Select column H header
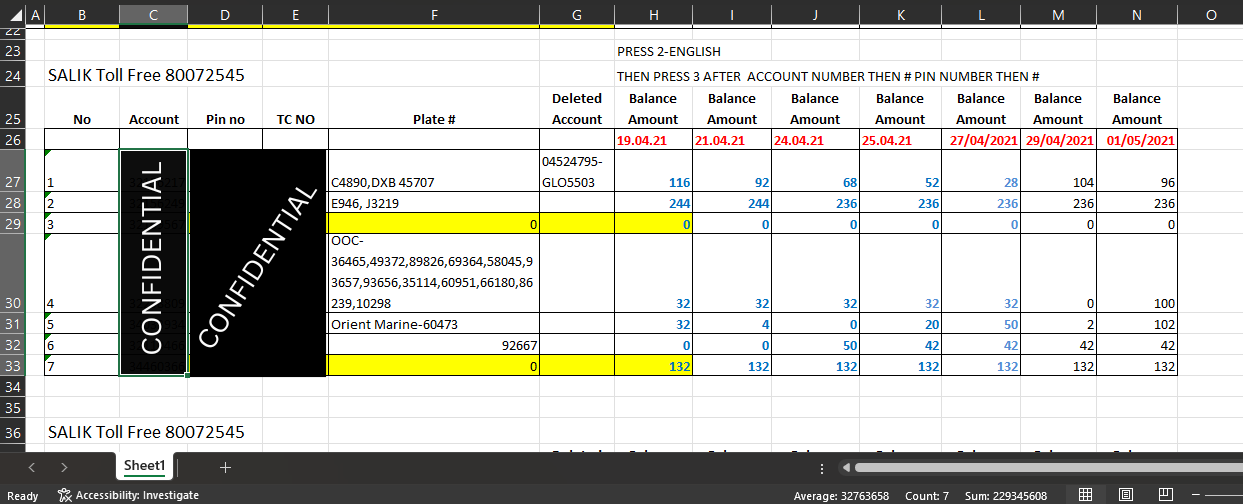The width and height of the screenshot is (1243, 504). point(652,15)
